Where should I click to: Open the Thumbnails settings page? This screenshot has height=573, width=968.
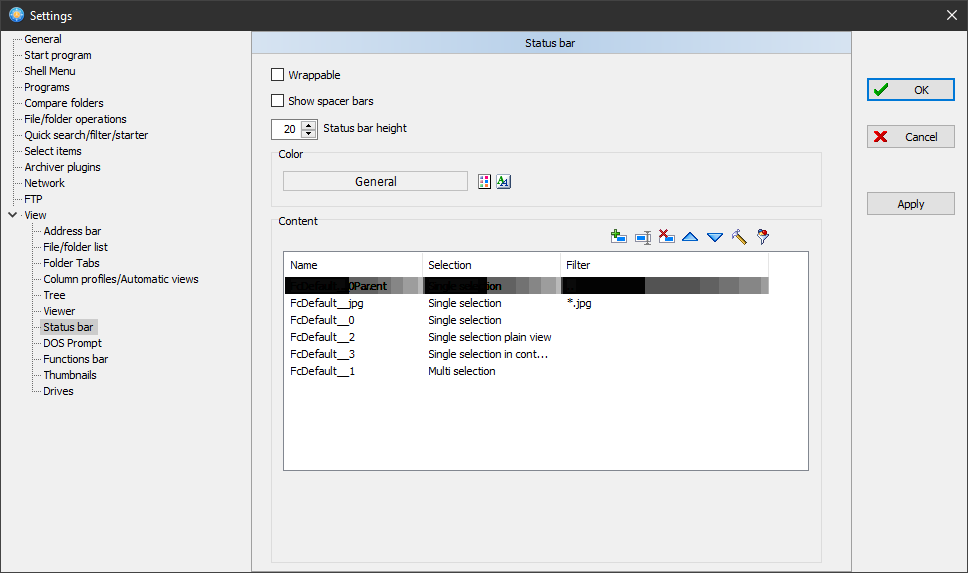click(70, 375)
